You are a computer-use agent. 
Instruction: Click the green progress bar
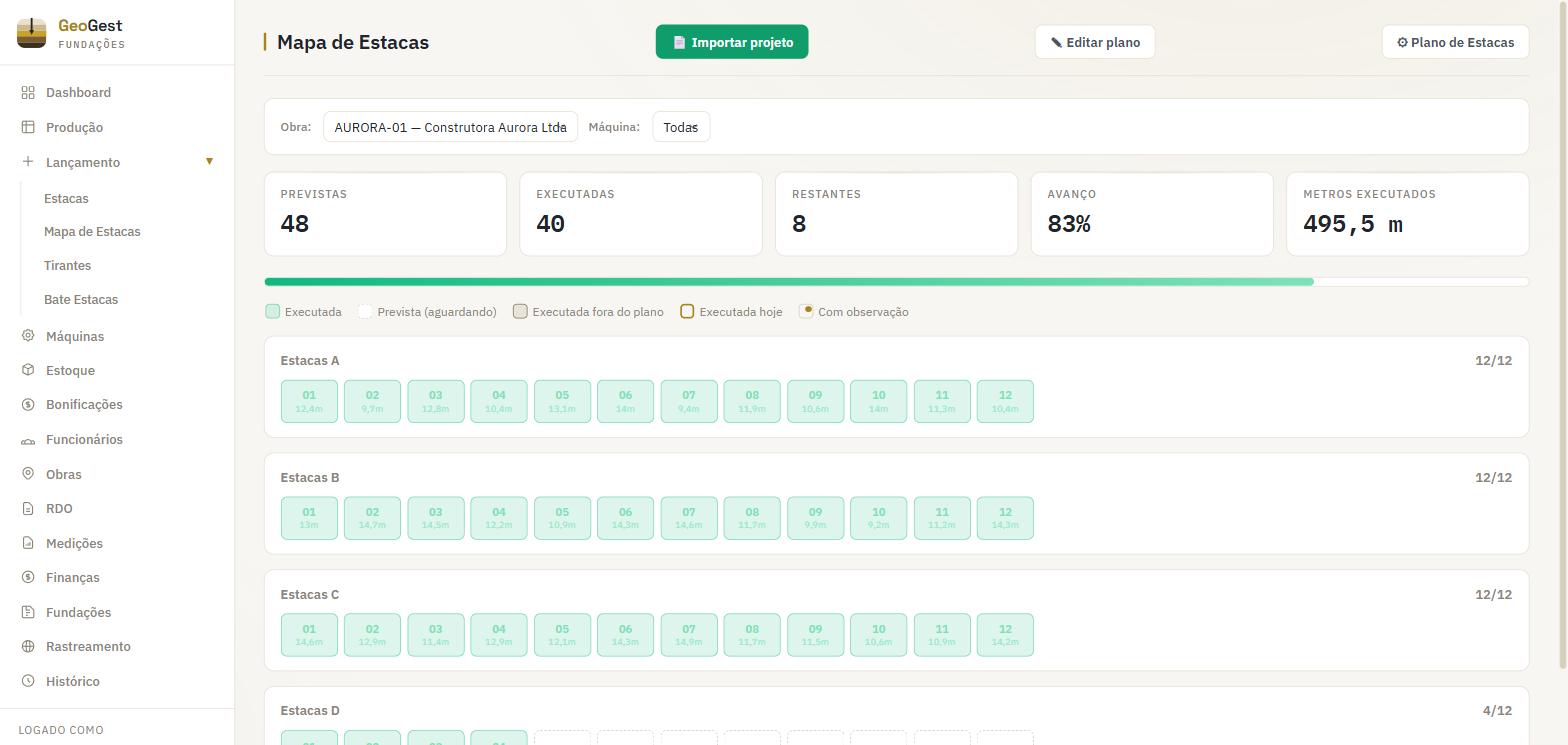click(789, 282)
